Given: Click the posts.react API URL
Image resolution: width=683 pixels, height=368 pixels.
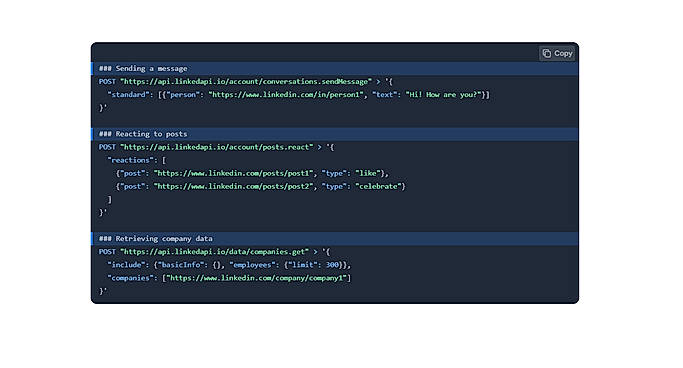Looking at the screenshot, I should point(216,147).
